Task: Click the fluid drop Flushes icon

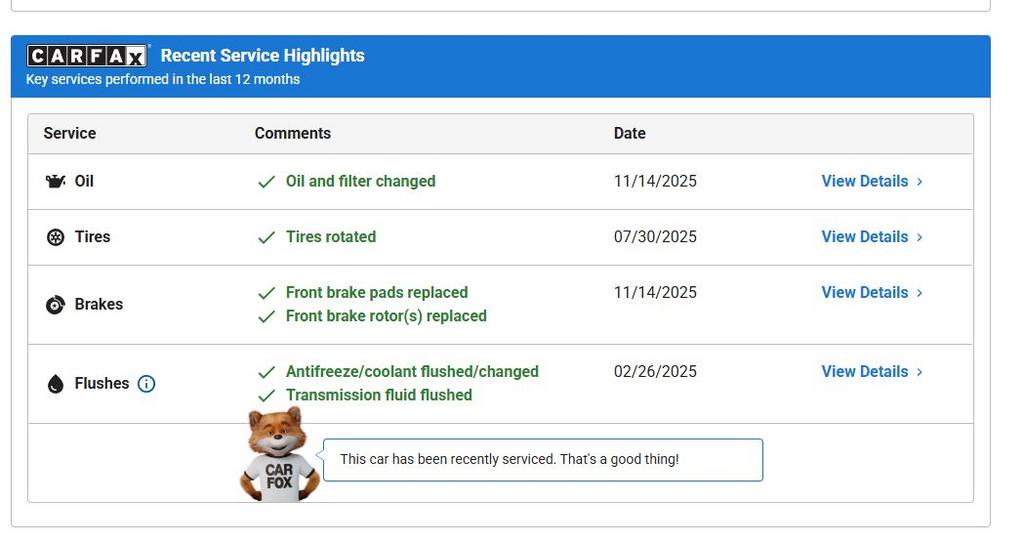Action: 56,384
